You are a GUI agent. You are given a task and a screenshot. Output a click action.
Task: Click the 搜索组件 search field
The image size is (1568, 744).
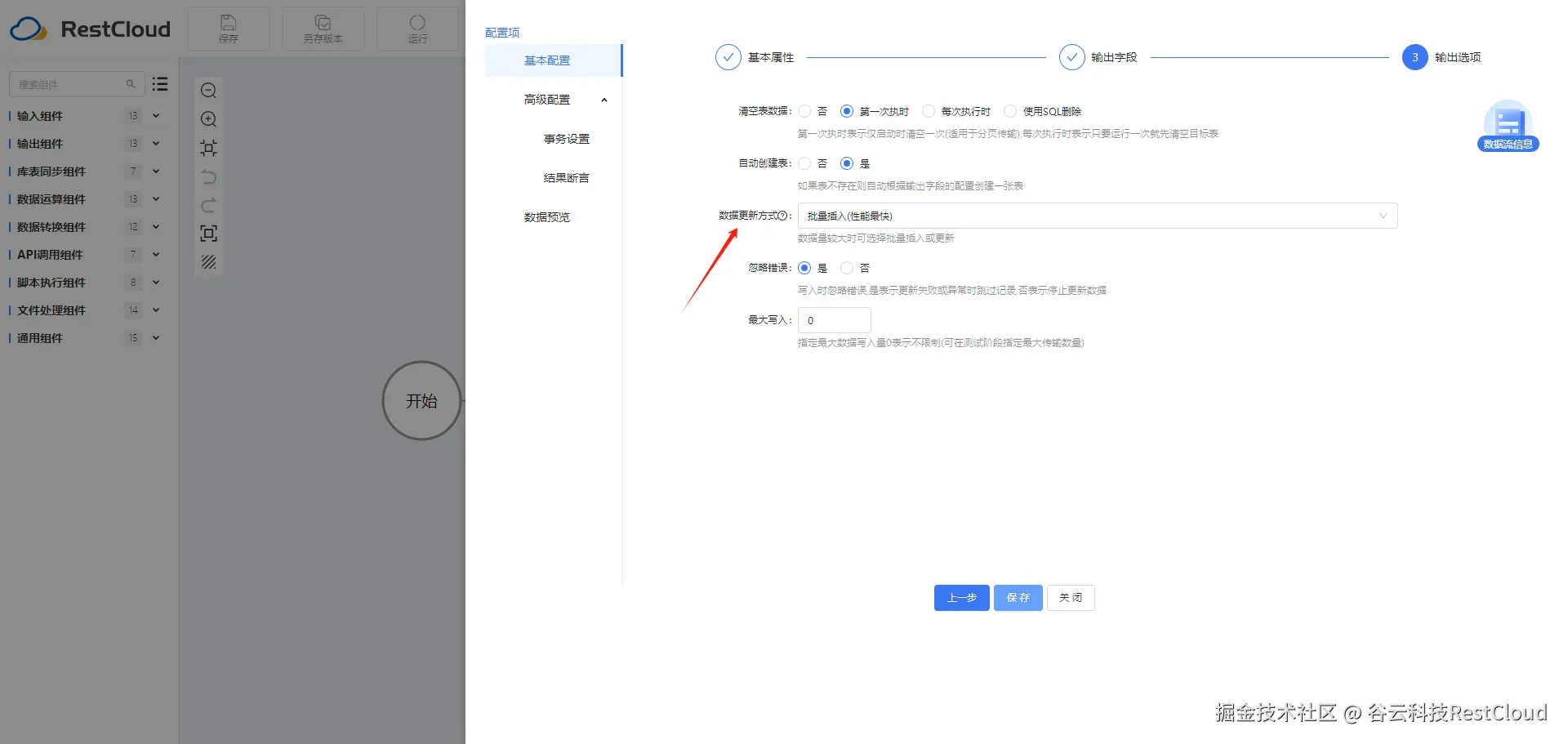[x=77, y=84]
